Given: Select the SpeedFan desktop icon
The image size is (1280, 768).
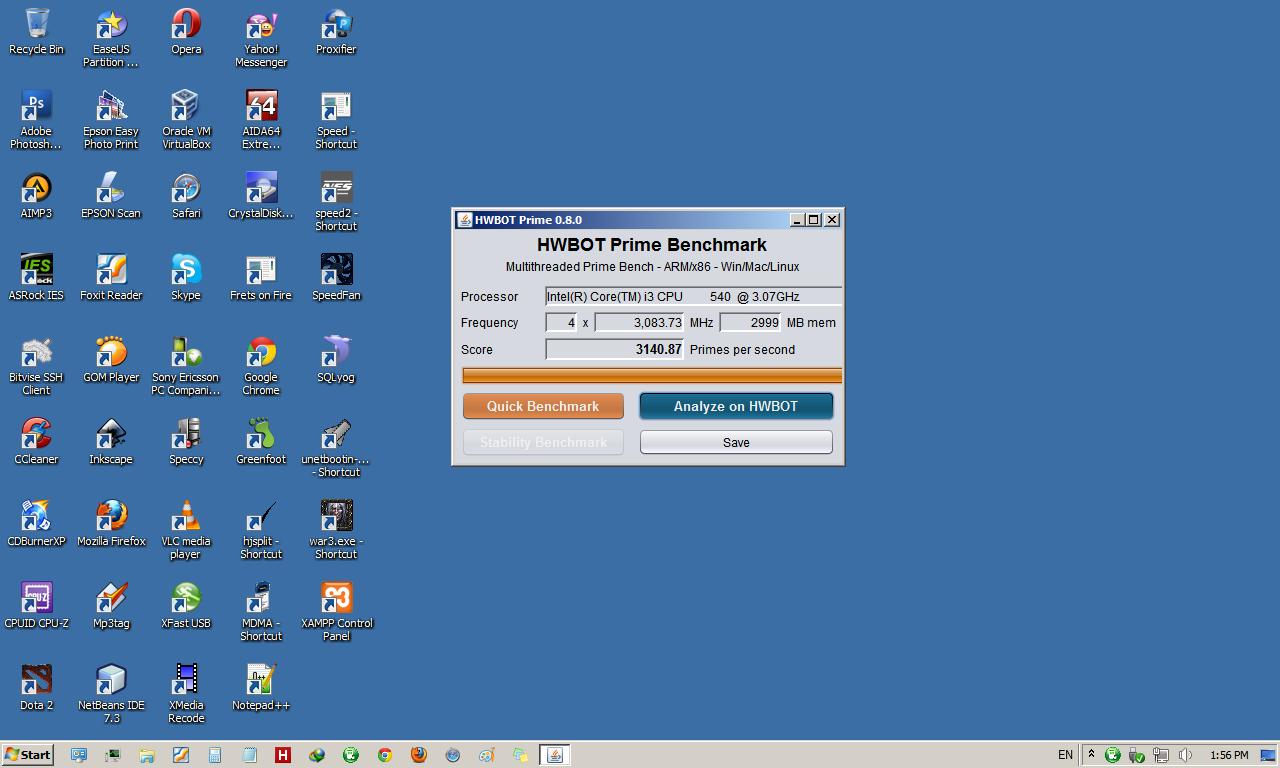Looking at the screenshot, I should coord(336,277).
